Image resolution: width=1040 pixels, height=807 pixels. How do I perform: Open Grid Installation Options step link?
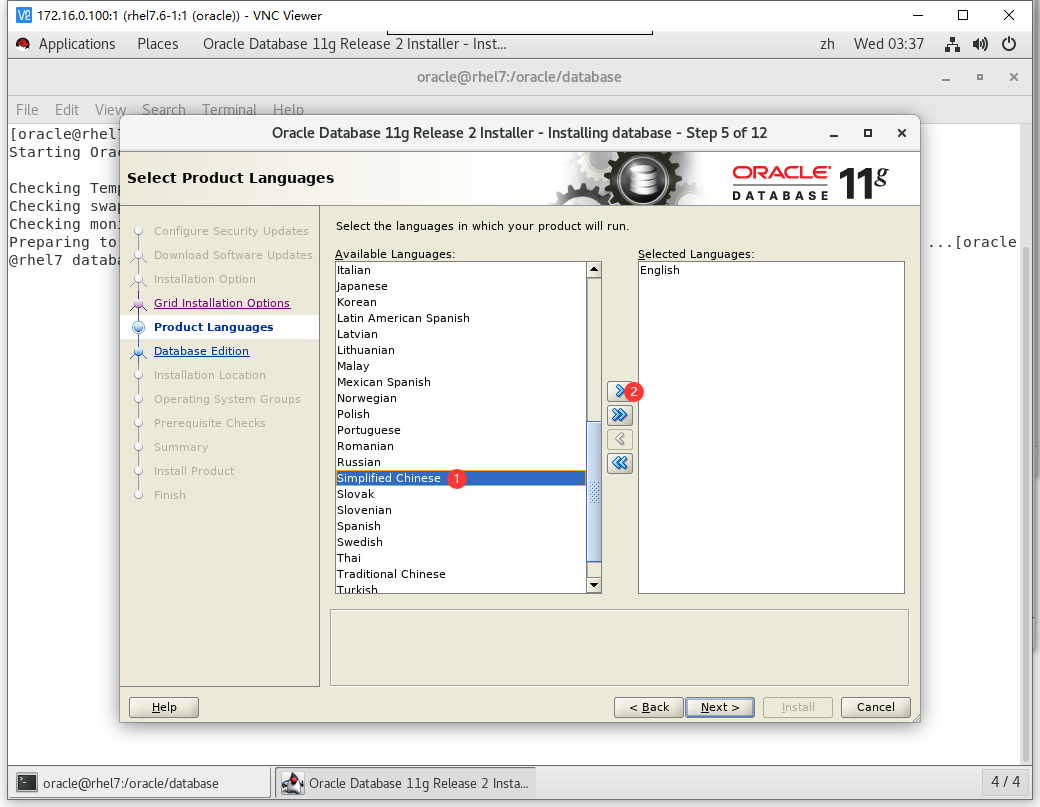pos(222,303)
